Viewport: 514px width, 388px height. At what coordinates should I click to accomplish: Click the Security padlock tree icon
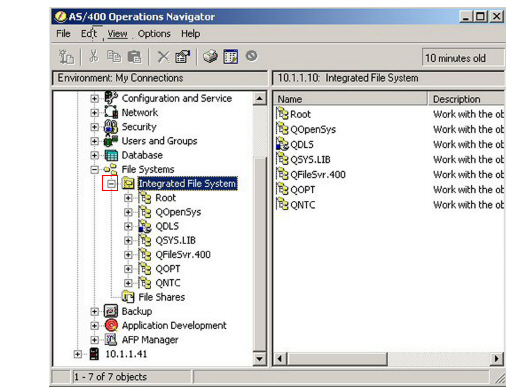pos(111,127)
